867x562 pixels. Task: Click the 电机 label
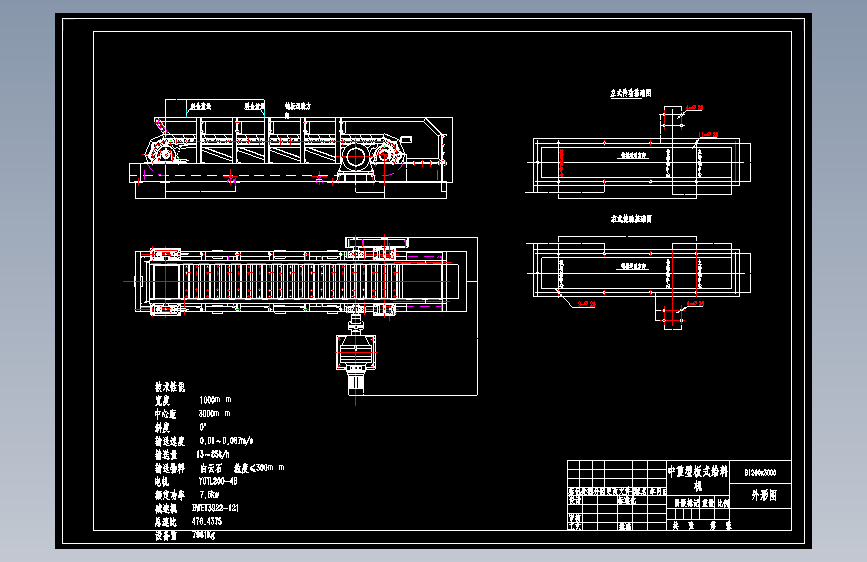click(x=161, y=482)
